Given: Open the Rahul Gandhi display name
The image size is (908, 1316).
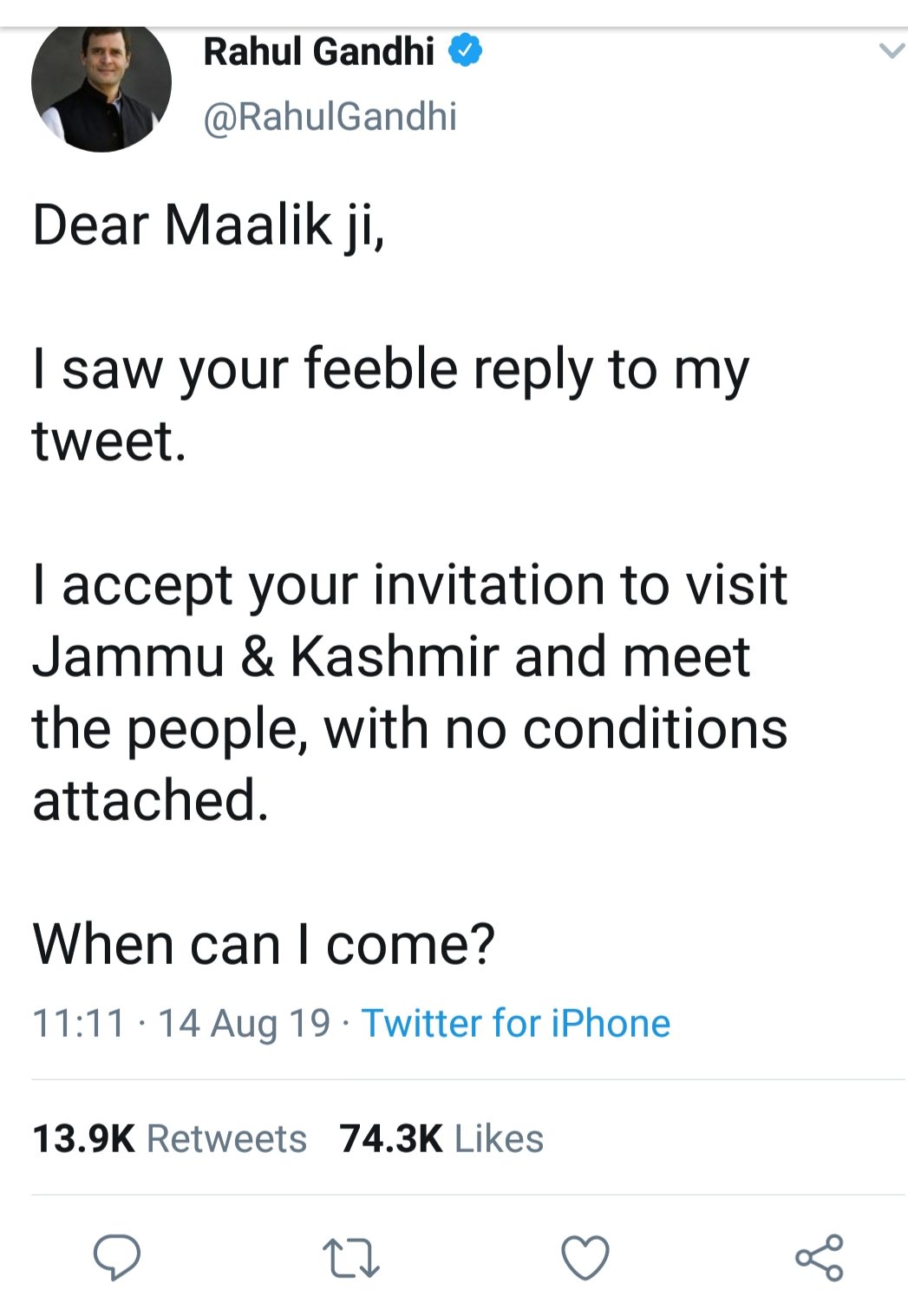Looking at the screenshot, I should tap(318, 52).
